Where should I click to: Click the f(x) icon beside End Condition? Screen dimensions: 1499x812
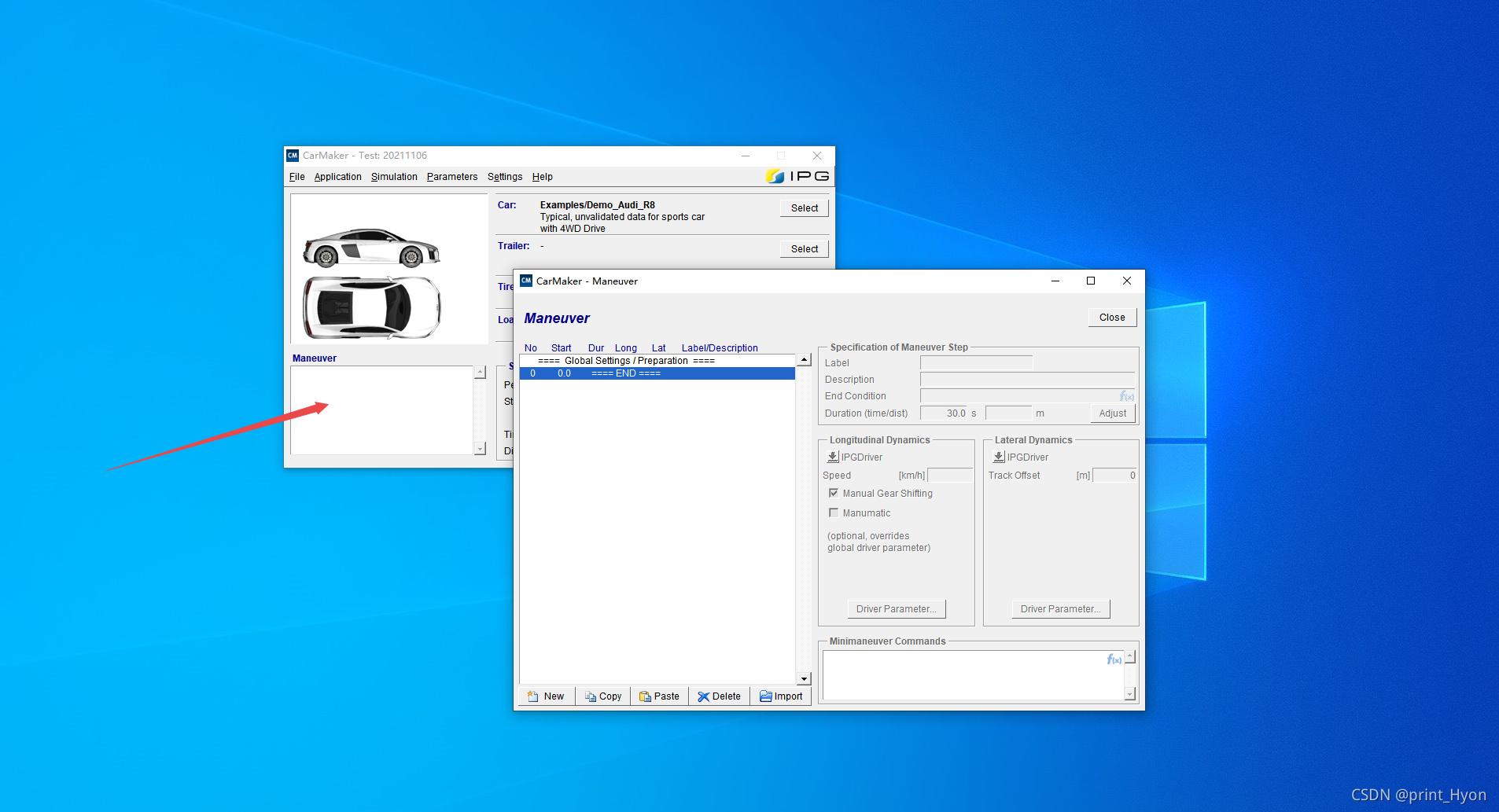(1127, 396)
